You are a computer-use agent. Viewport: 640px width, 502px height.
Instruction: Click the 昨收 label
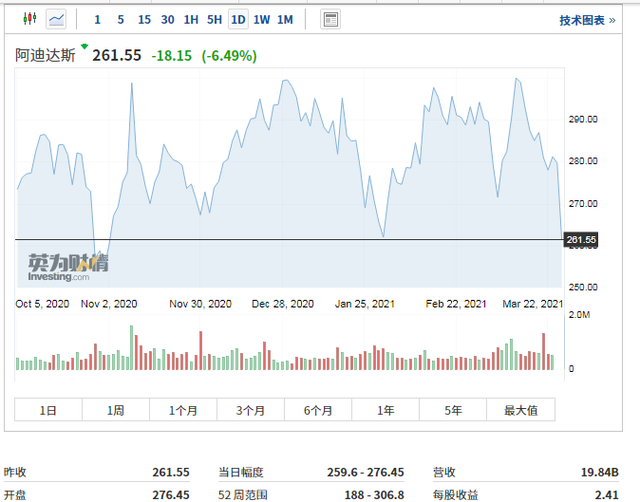15,472
